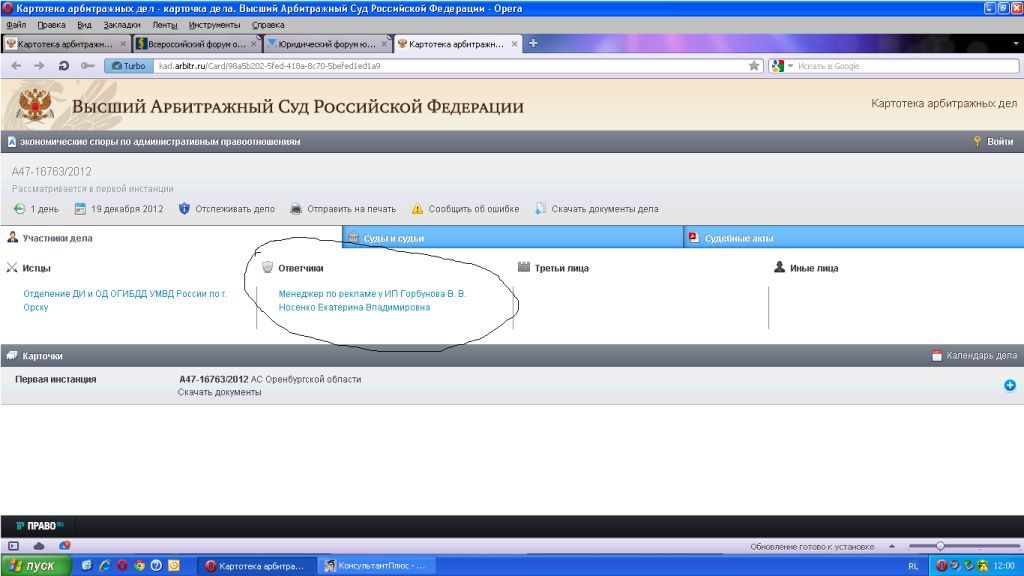
Task: Click the 'Скачать документы дела' download icon
Action: pos(540,209)
